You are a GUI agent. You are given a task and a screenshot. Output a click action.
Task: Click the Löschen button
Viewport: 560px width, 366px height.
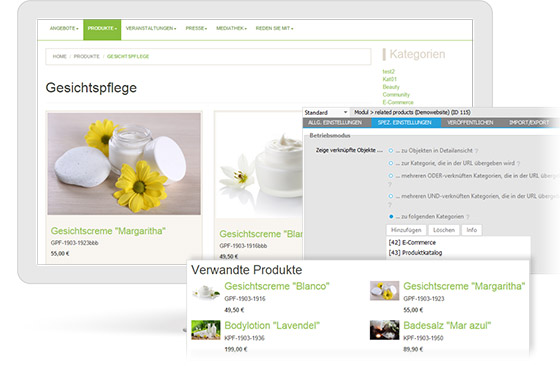[444, 230]
